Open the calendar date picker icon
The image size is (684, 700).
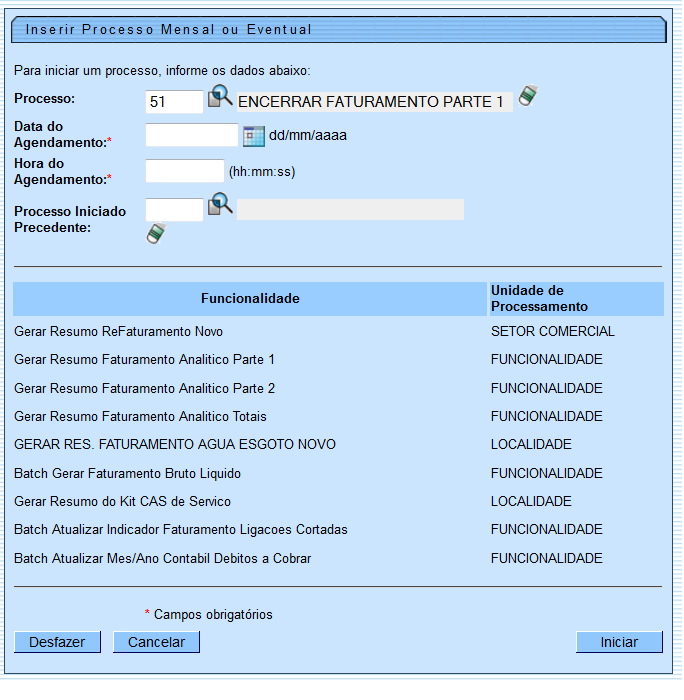(254, 136)
